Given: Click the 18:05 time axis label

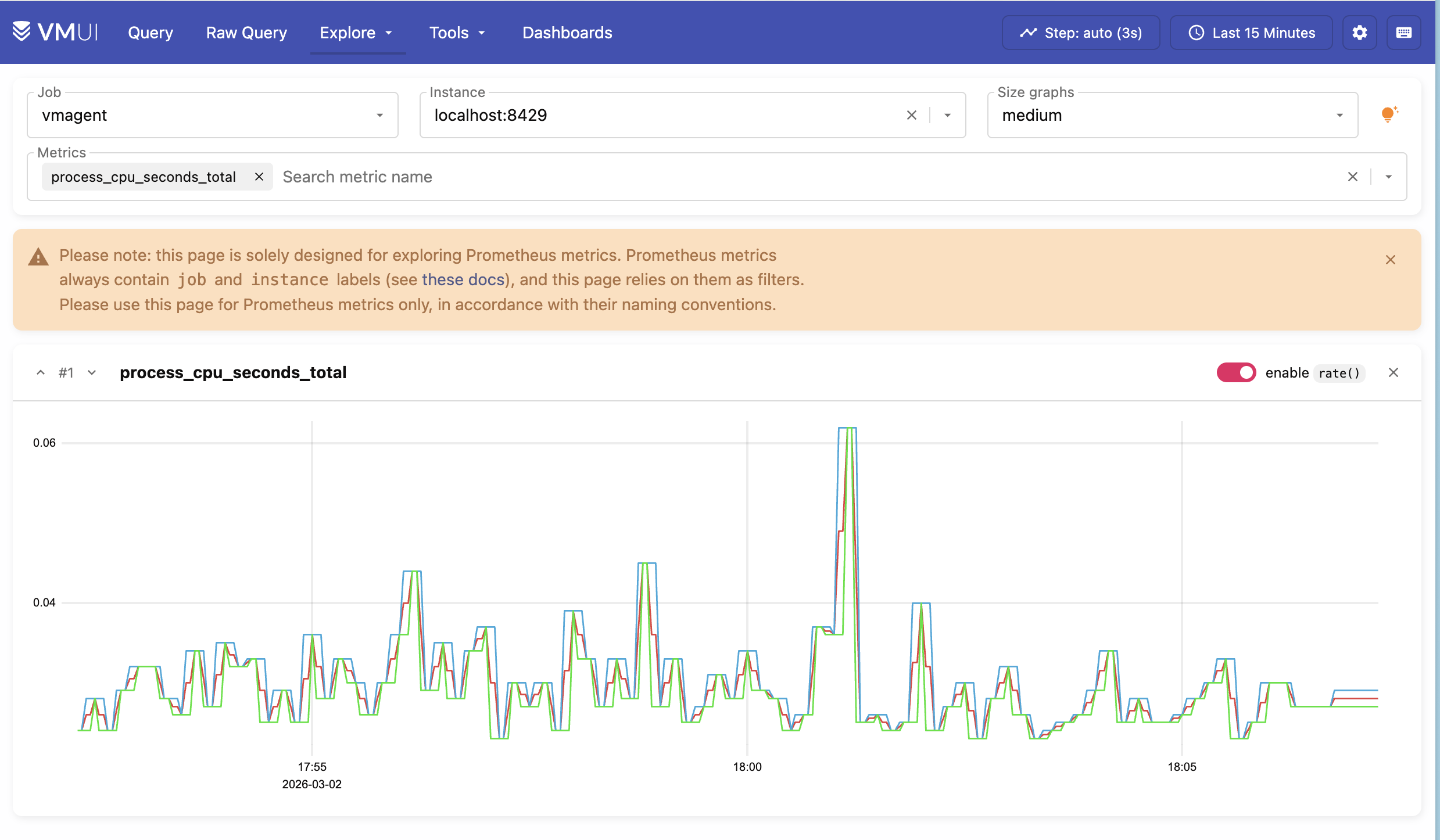Looking at the screenshot, I should [x=1182, y=767].
